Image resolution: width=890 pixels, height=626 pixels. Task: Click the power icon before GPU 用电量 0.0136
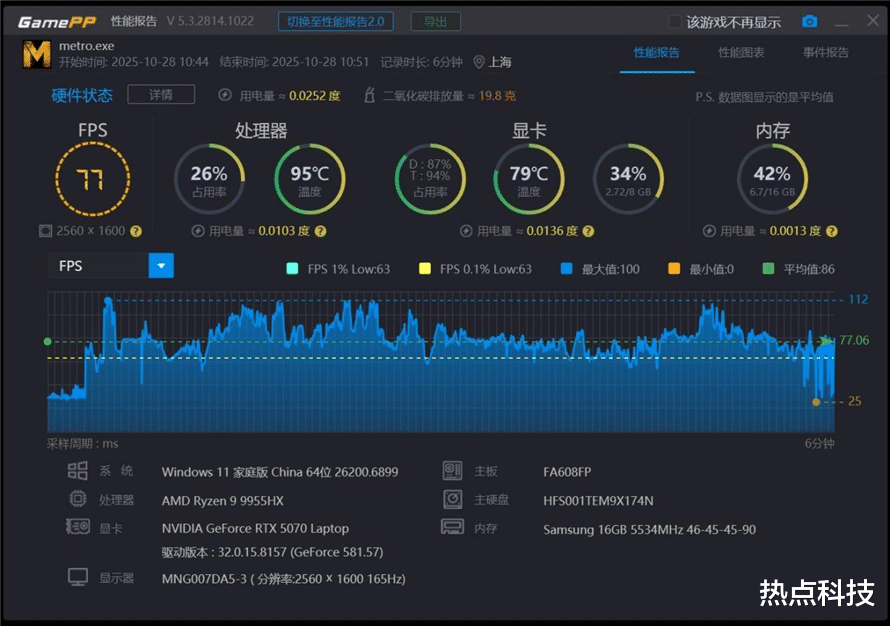[466, 231]
